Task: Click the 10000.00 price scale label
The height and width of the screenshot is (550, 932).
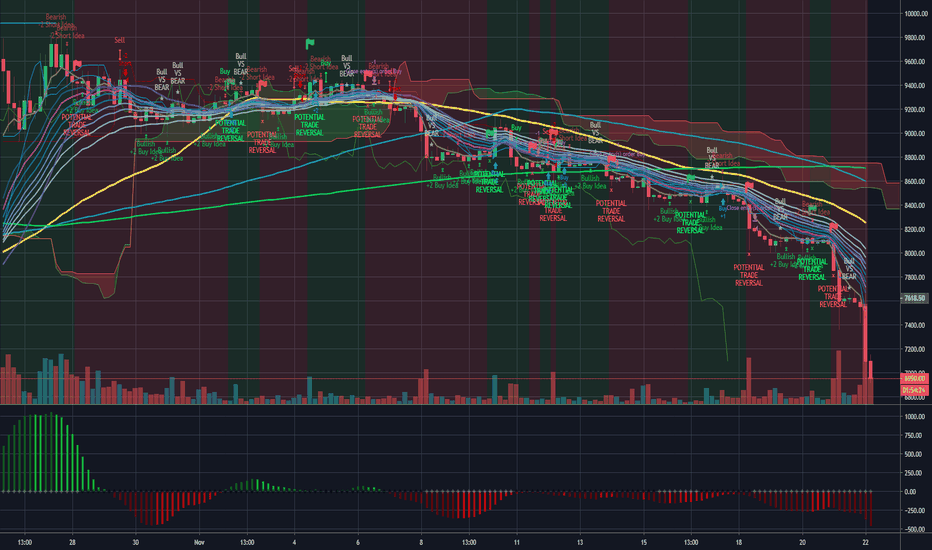Action: [x=915, y=13]
